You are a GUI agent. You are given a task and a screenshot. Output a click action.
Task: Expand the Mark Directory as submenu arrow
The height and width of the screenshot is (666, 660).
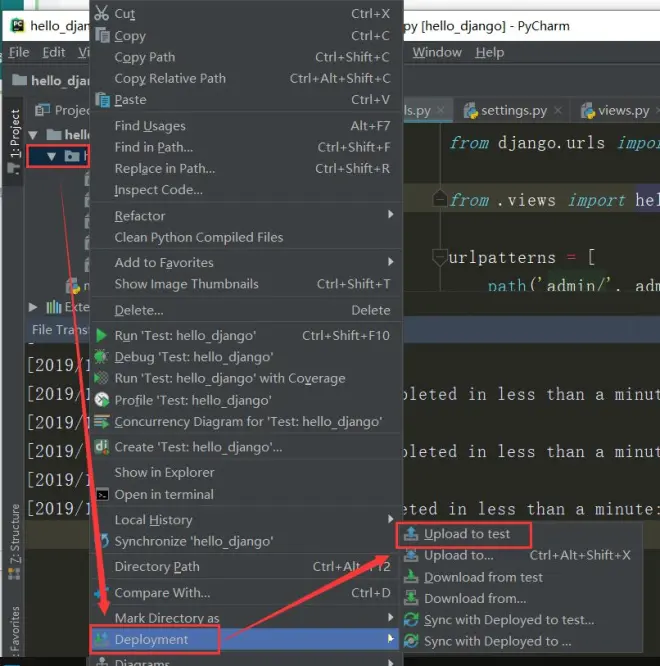pos(390,617)
